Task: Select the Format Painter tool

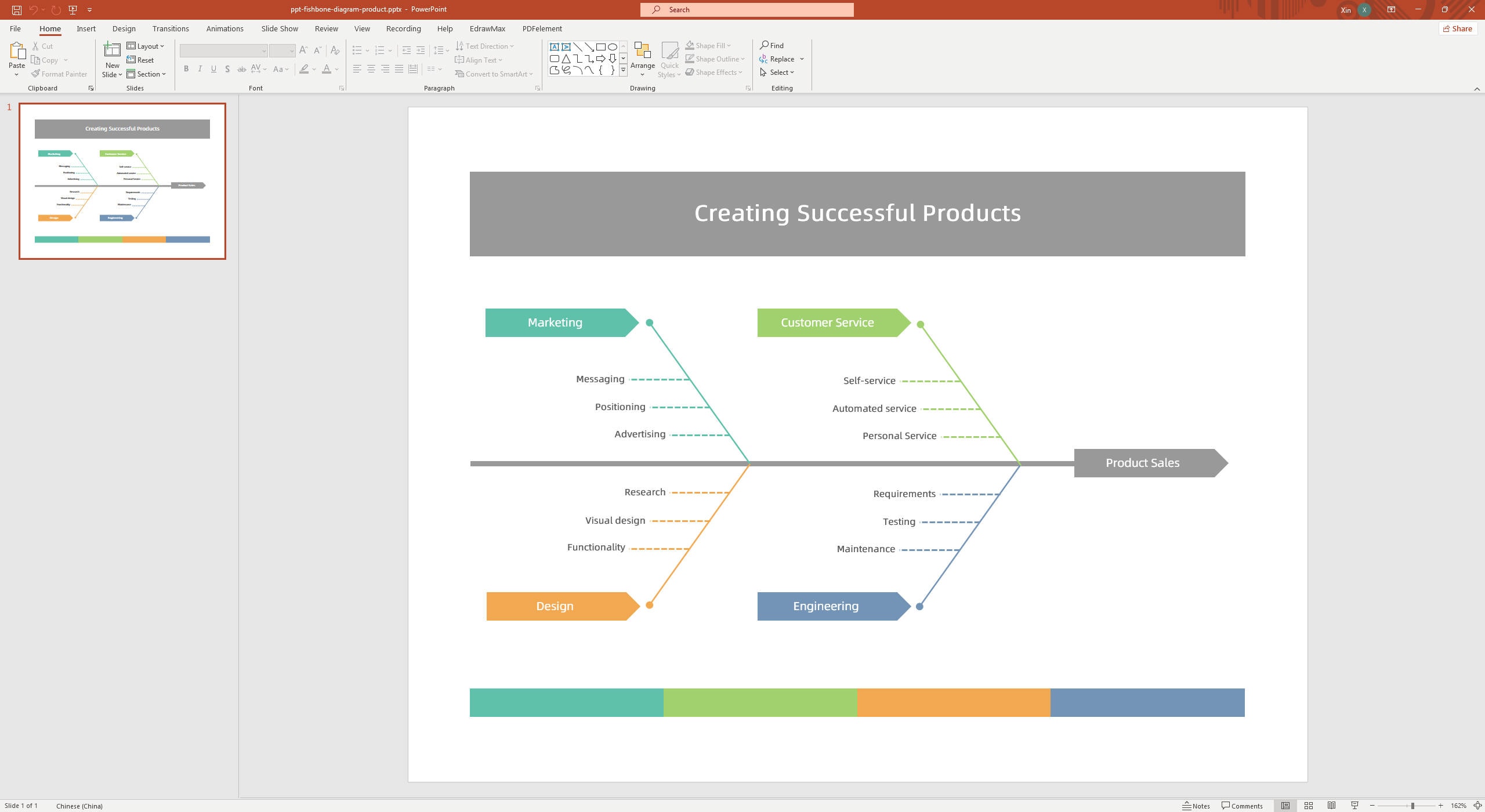Action: 59,74
